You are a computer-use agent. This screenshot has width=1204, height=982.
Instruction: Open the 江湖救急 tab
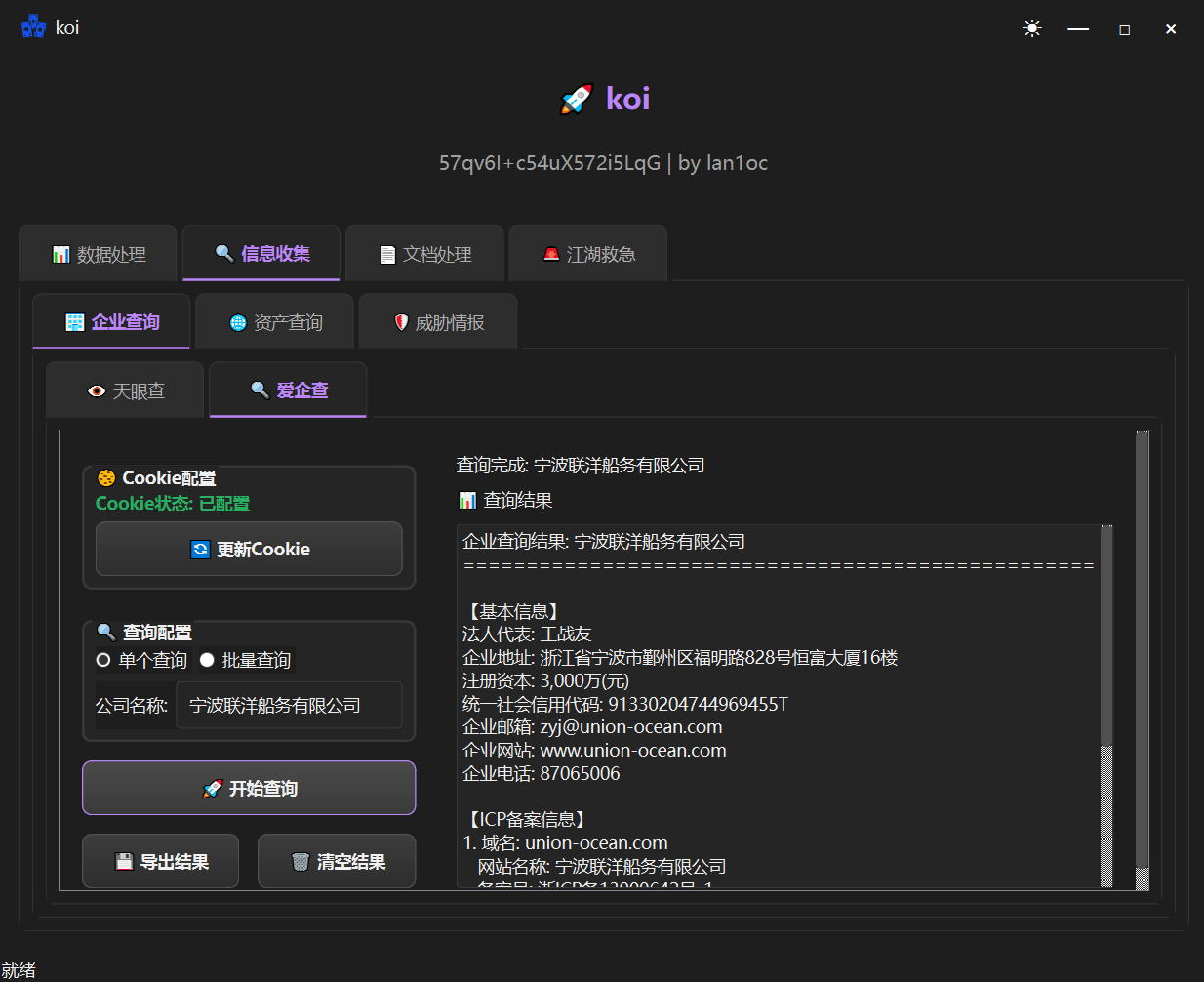tap(588, 254)
